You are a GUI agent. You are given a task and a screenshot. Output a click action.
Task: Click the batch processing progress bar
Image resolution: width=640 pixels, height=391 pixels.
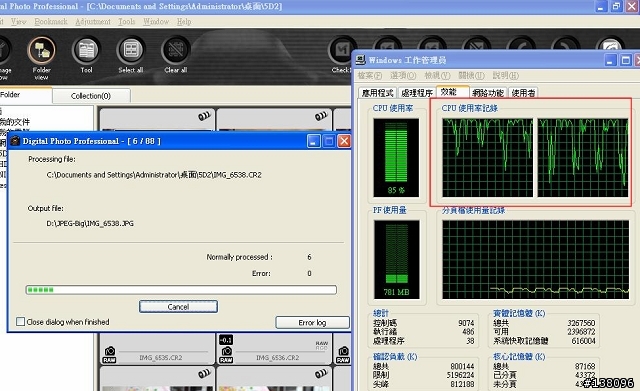(x=181, y=290)
